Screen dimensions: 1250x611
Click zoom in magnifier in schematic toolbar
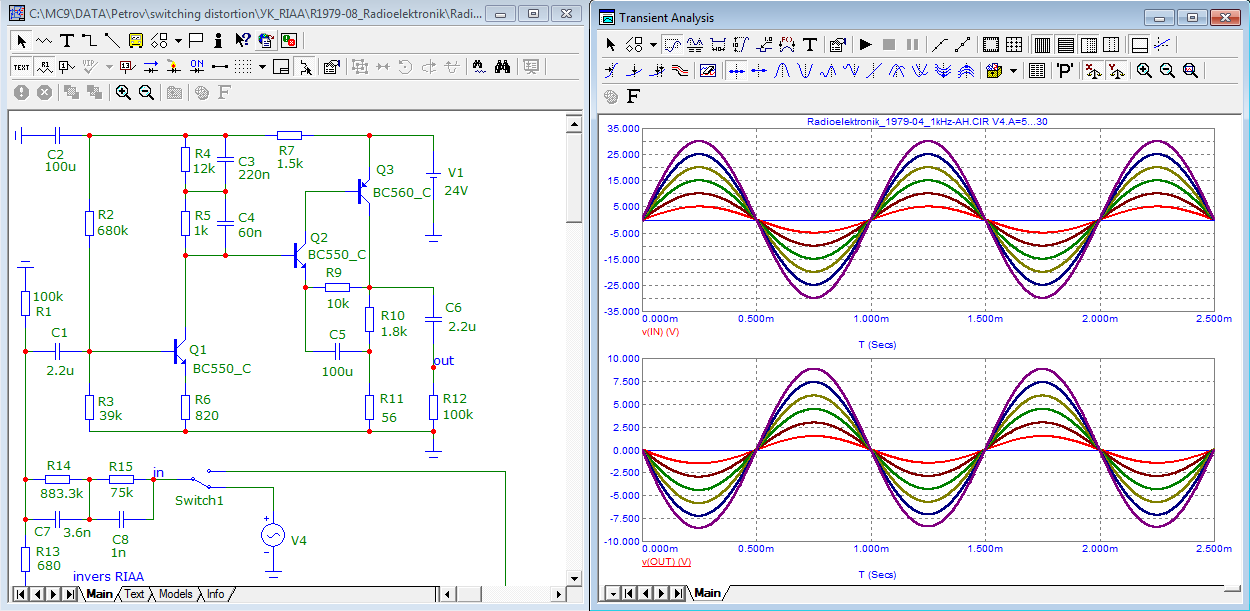(x=123, y=92)
